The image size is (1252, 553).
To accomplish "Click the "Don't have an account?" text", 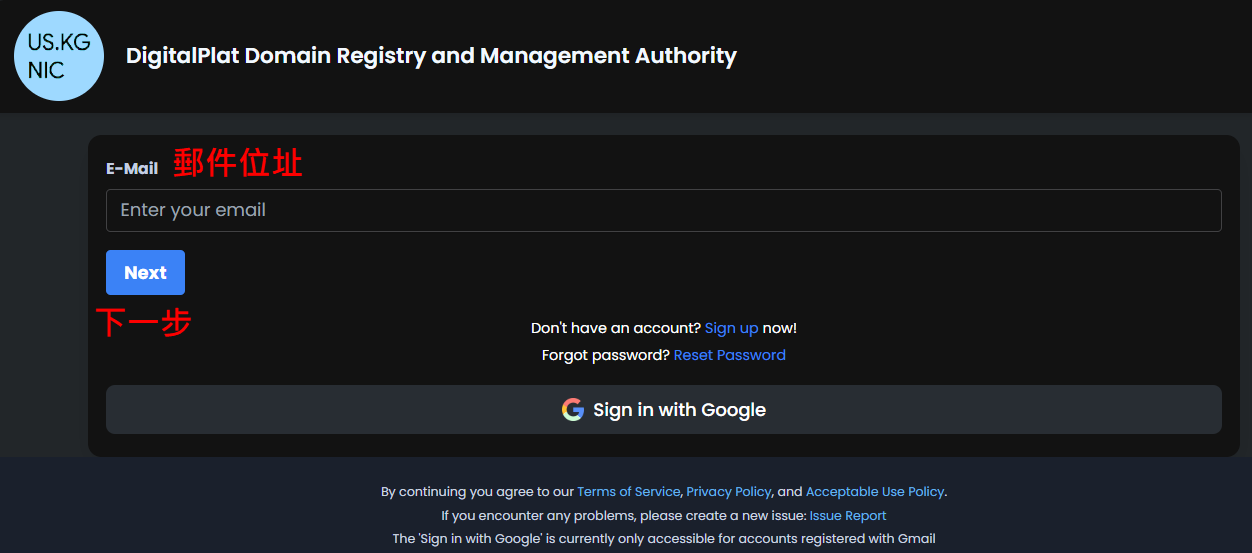I will [x=615, y=328].
